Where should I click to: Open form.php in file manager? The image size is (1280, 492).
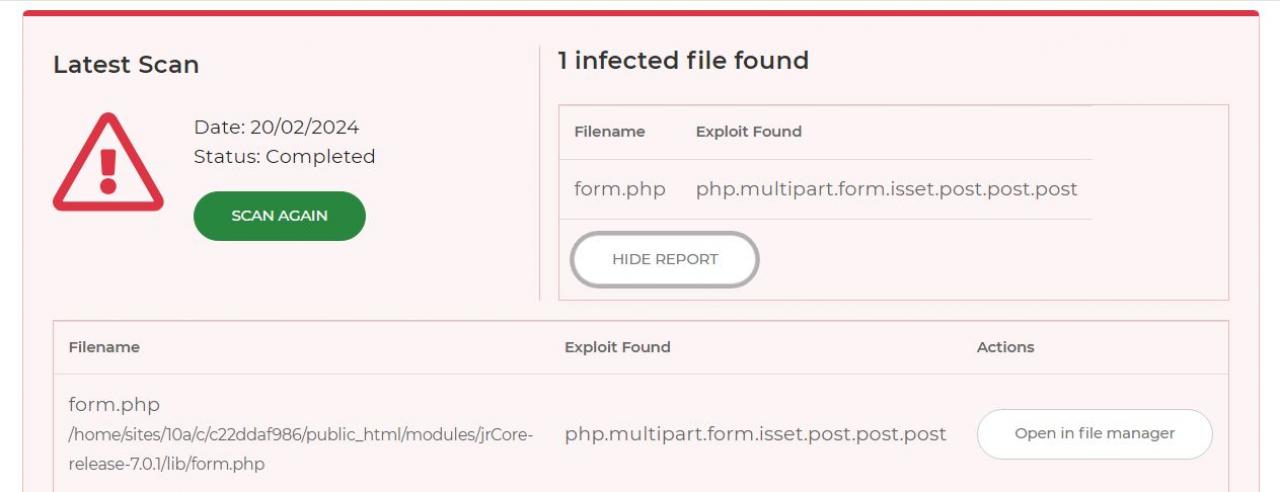point(1094,434)
